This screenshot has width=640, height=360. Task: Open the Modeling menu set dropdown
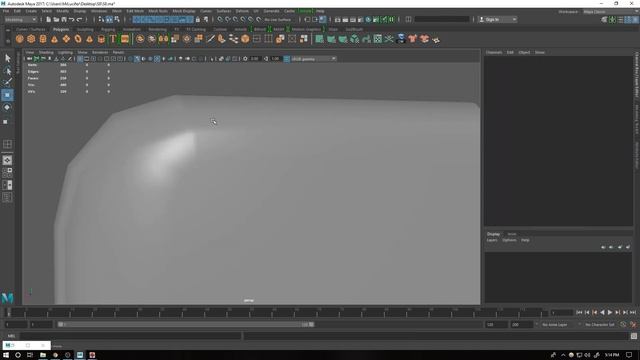(20, 20)
